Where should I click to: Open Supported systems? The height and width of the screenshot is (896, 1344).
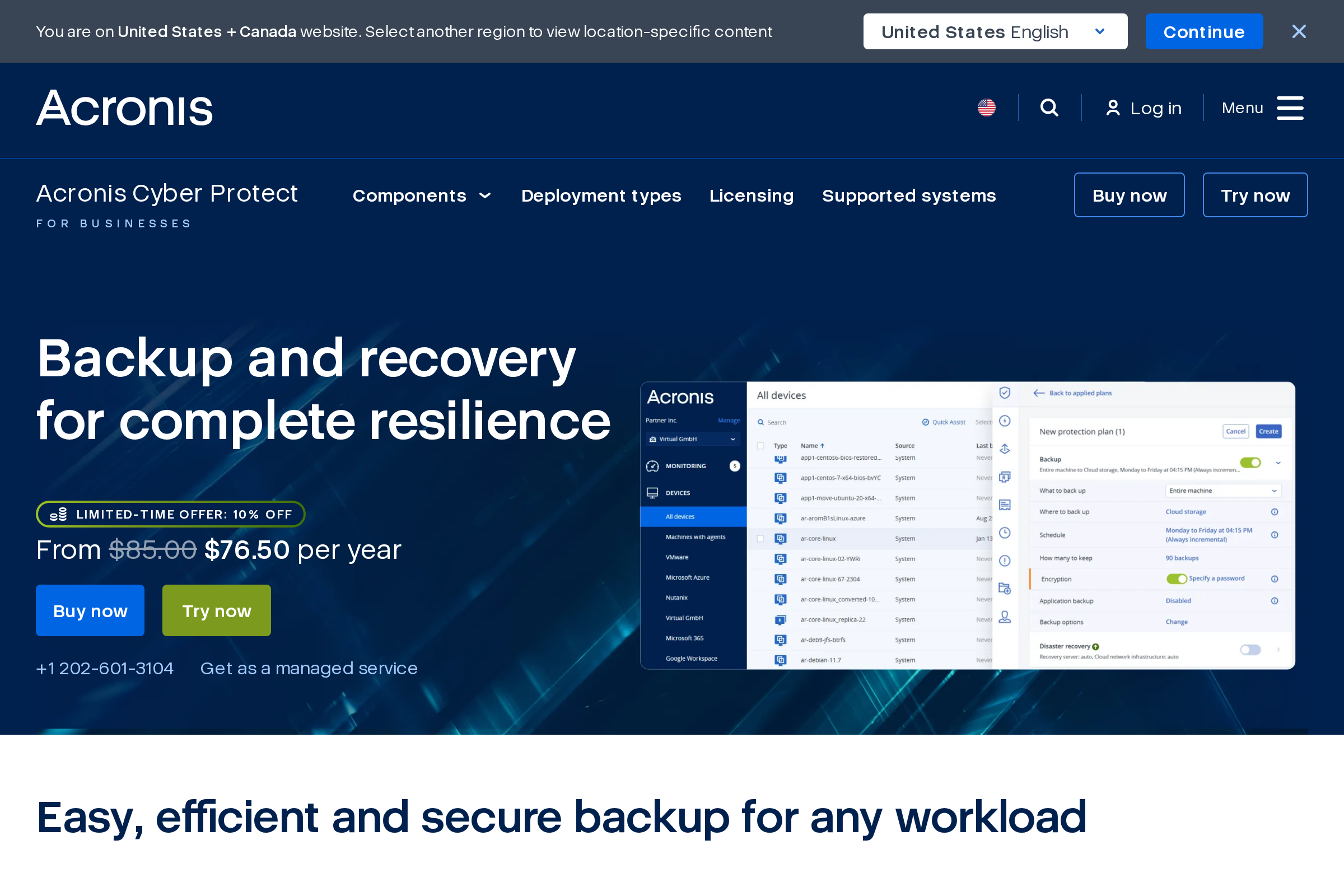[908, 195]
